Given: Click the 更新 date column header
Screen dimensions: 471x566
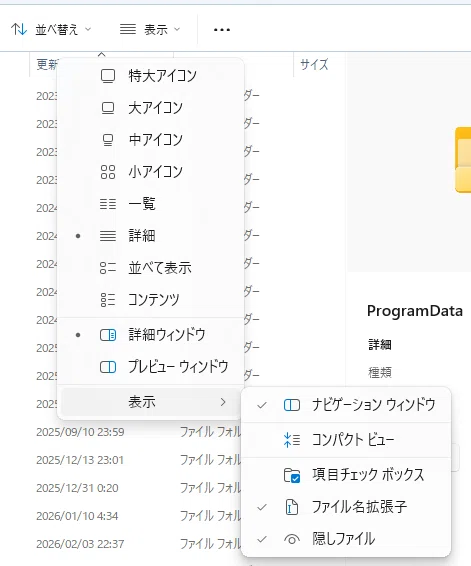Looking at the screenshot, I should (47, 65).
